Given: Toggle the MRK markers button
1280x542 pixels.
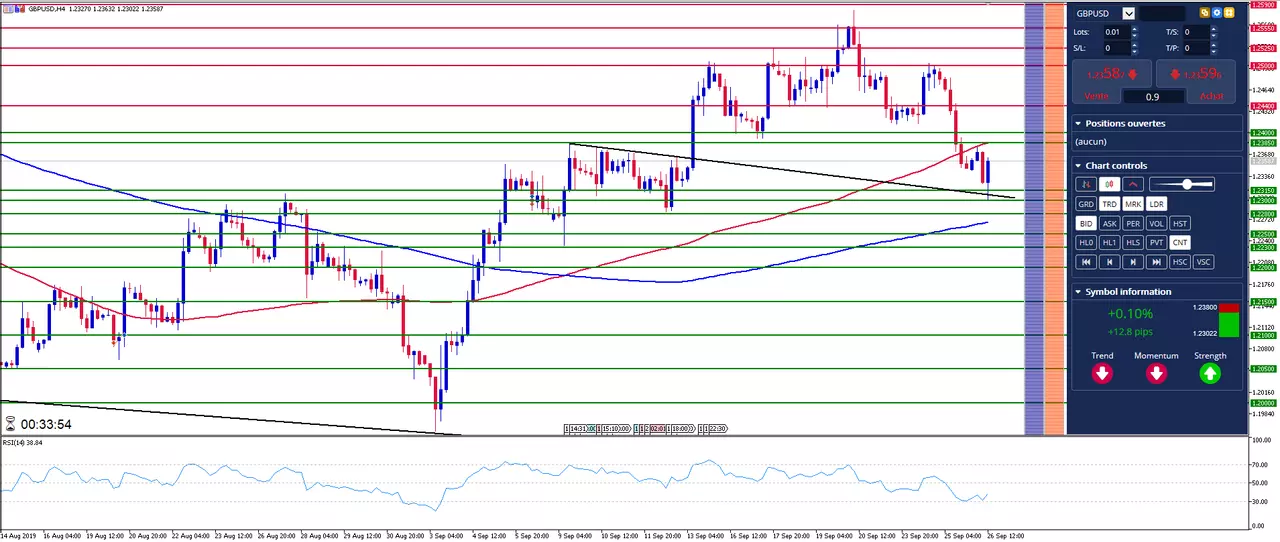Looking at the screenshot, I should 1133,204.
